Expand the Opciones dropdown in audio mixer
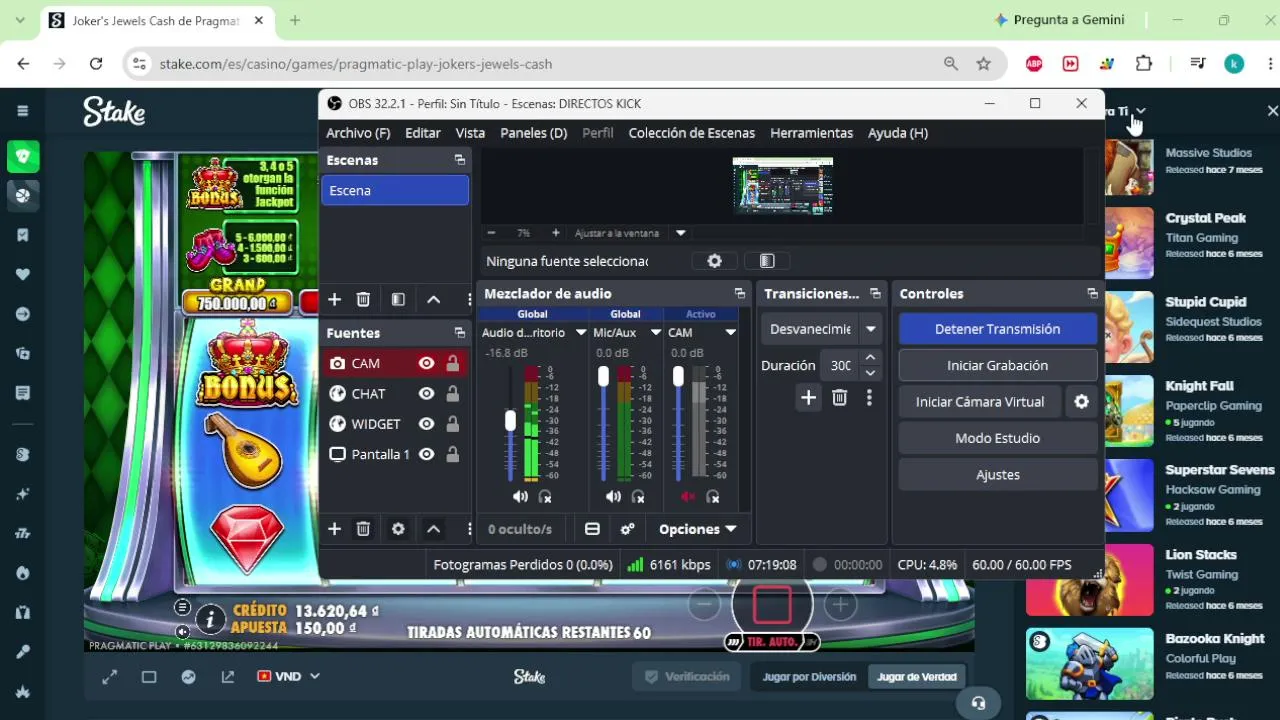The width and height of the screenshot is (1280, 720). [x=698, y=529]
